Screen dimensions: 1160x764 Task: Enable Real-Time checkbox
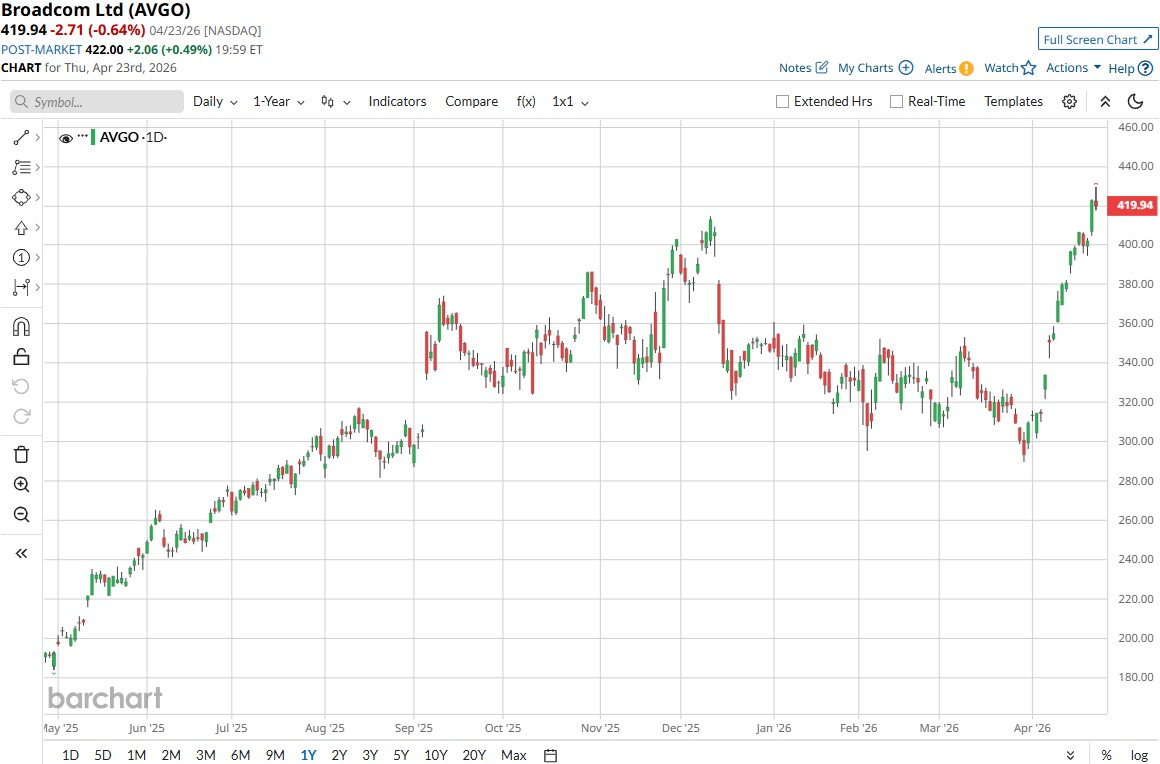pyautogui.click(x=896, y=102)
